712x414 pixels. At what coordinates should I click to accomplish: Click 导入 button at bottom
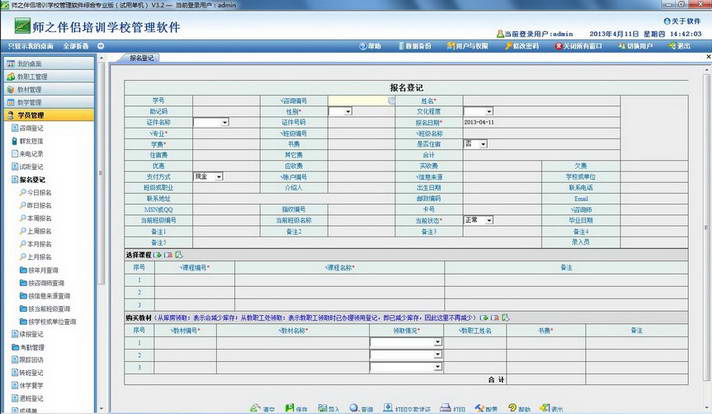point(329,408)
